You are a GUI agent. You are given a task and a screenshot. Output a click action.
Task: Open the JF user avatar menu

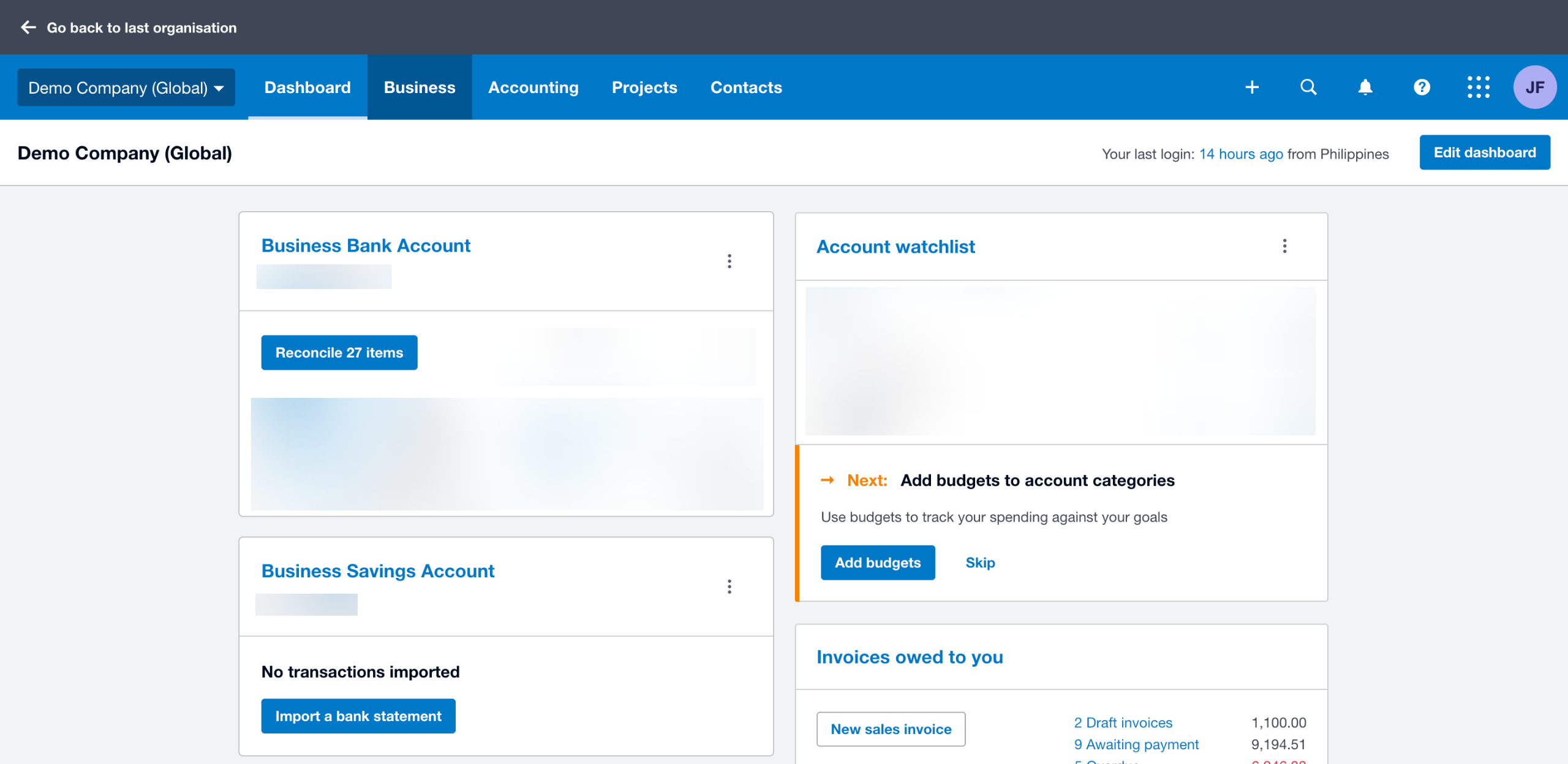click(x=1535, y=88)
